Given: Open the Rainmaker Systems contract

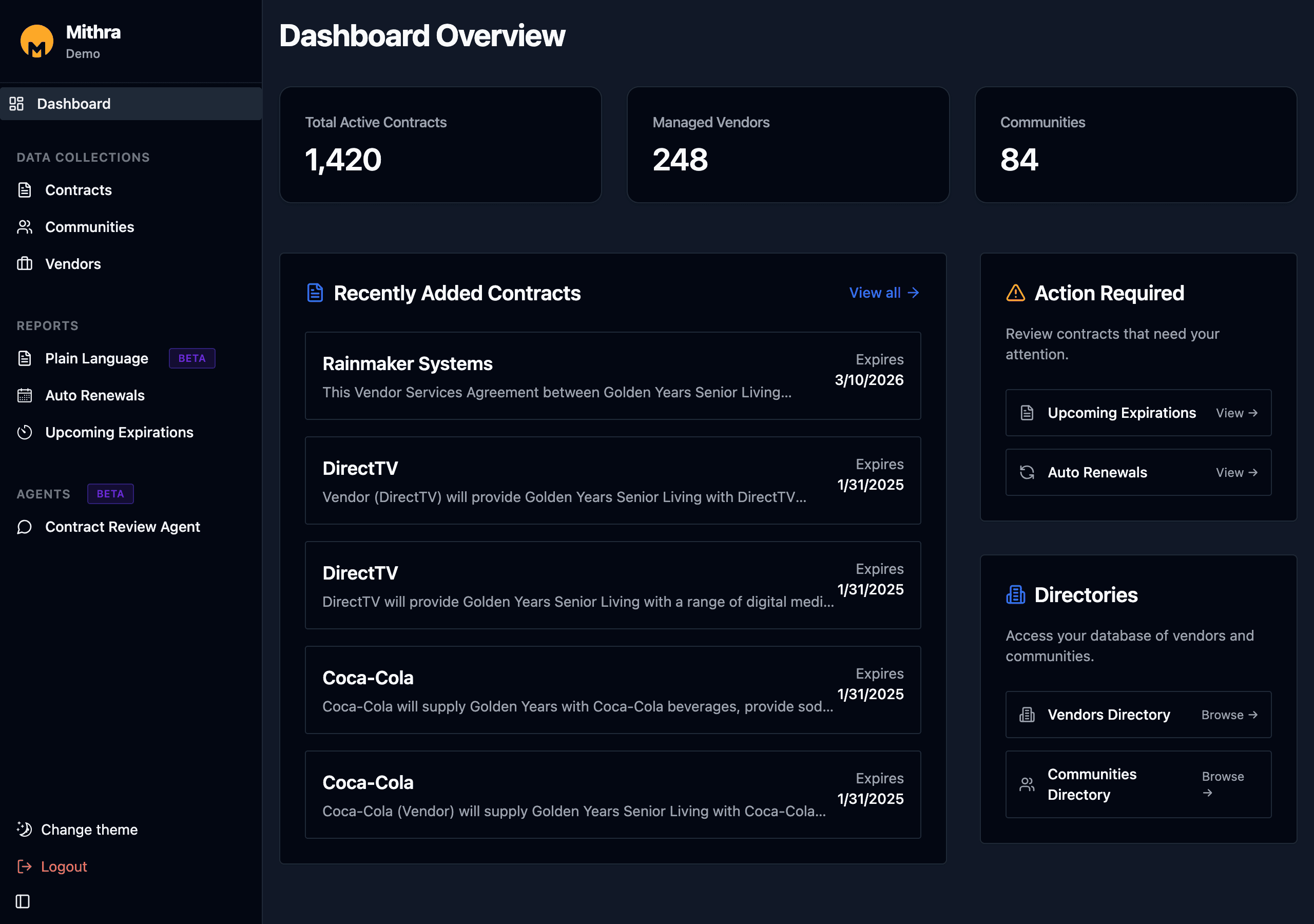Looking at the screenshot, I should tap(613, 376).
